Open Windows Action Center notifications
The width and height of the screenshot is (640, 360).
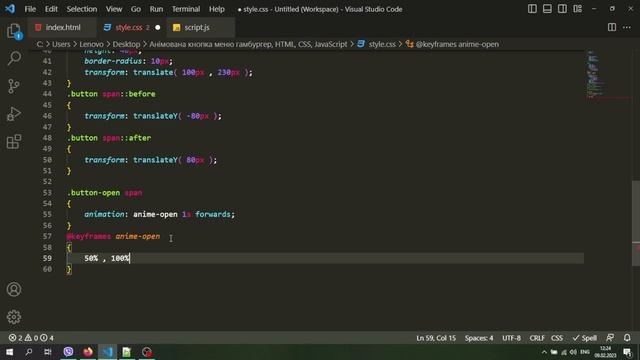click(628, 352)
